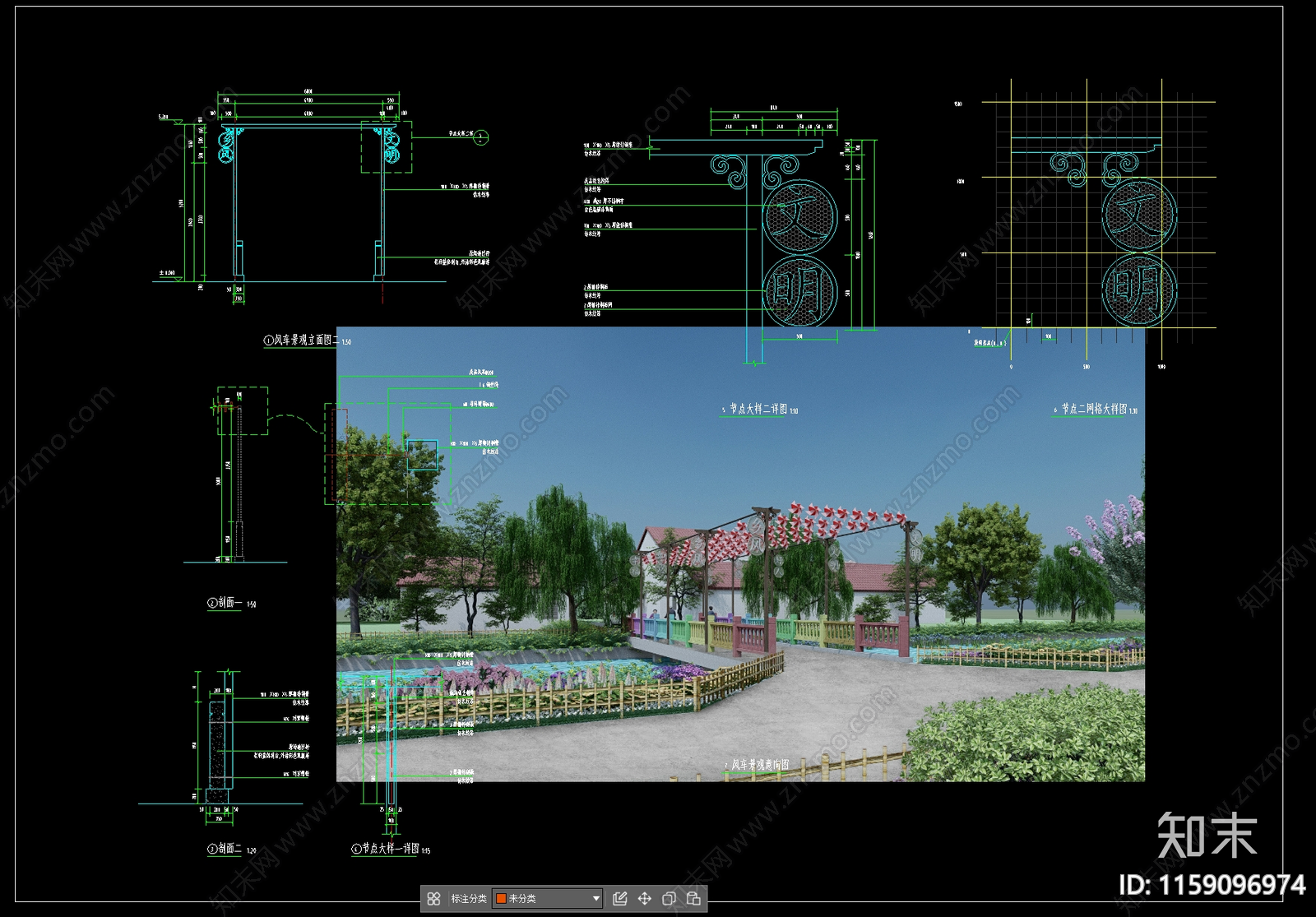Image resolution: width=1316 pixels, height=917 pixels.
Task: Click the orange color swatch beside 未分类
Action: [501, 899]
